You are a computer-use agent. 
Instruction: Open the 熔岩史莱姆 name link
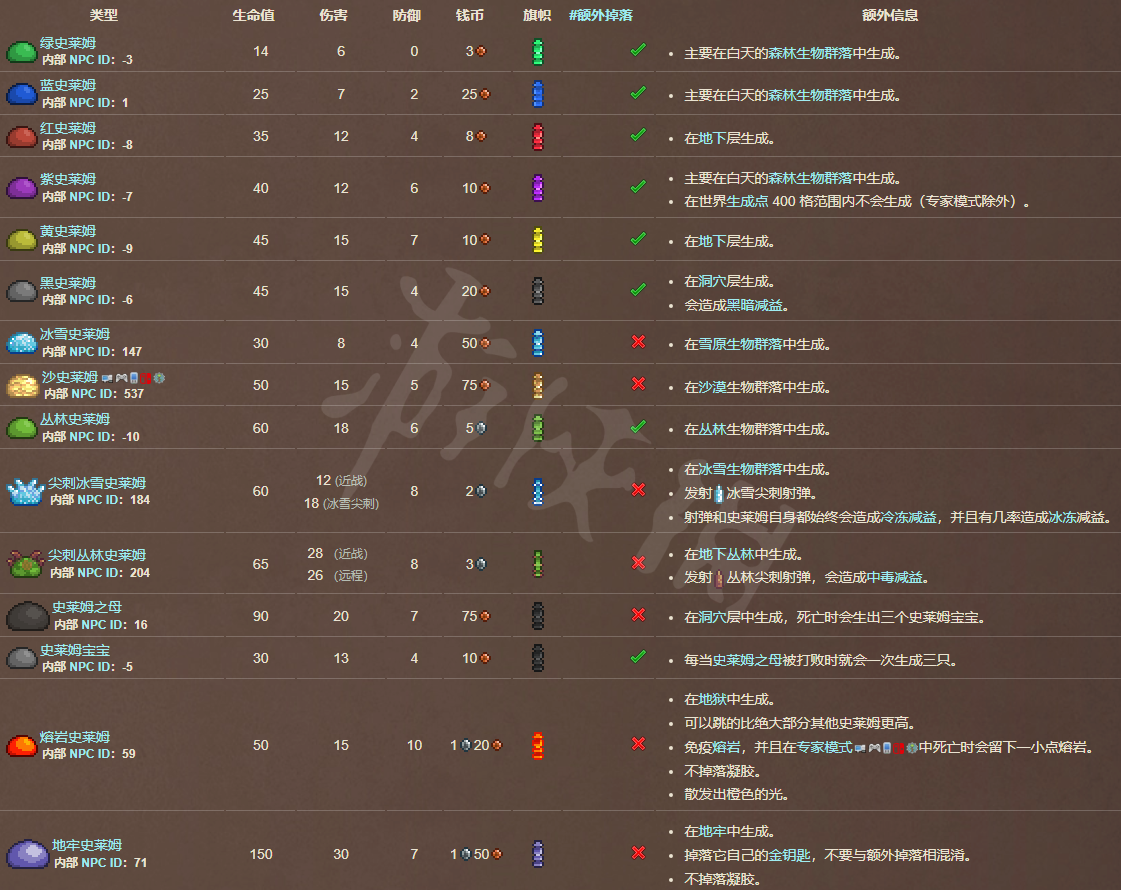pos(75,737)
